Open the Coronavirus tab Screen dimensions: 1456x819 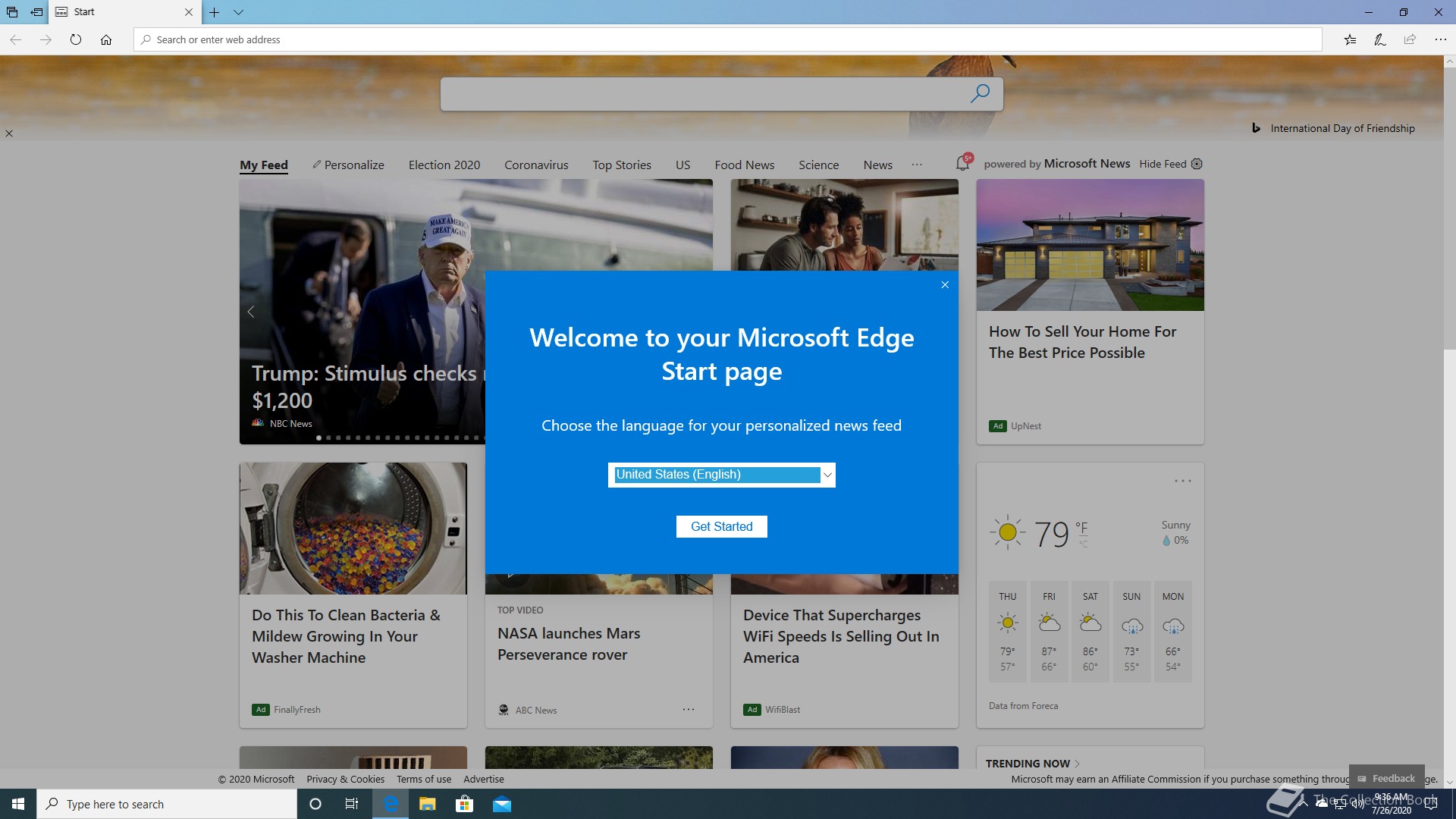[x=536, y=165]
